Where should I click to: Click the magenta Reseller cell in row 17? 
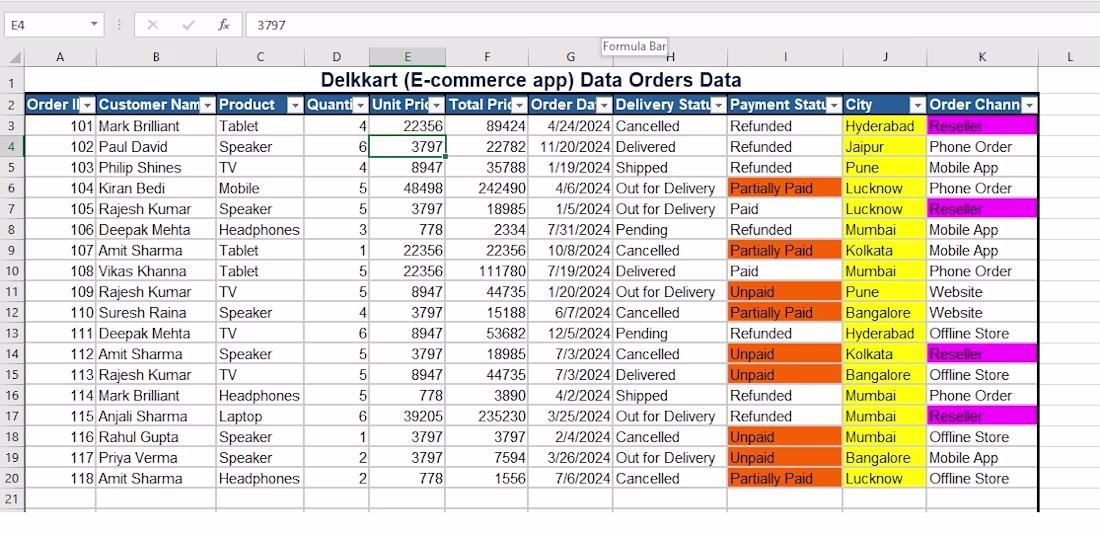point(982,417)
